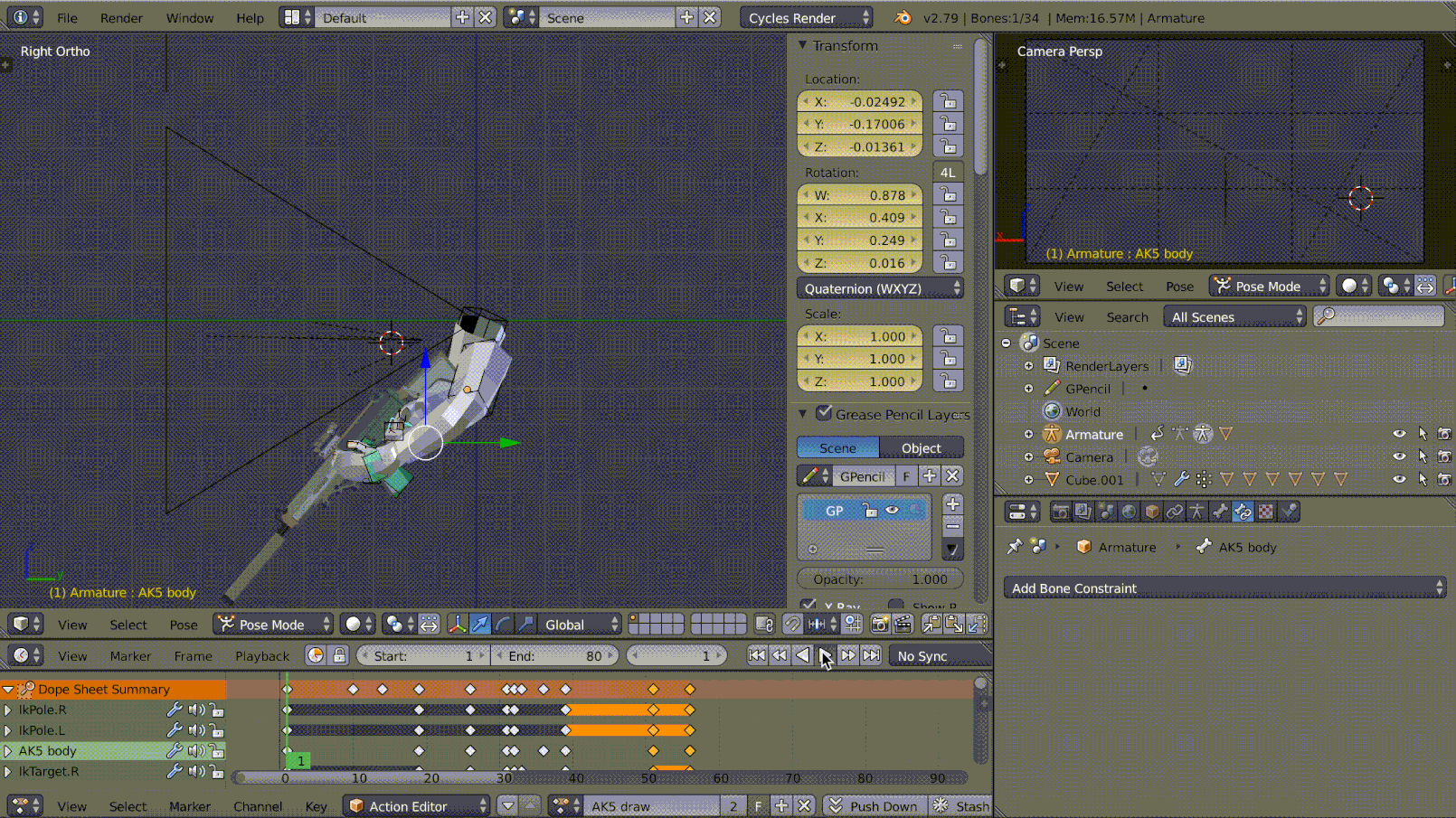1456x818 pixels.
Task: Toggle the Grease Pencil Layers checkbox
Action: [x=824, y=413]
